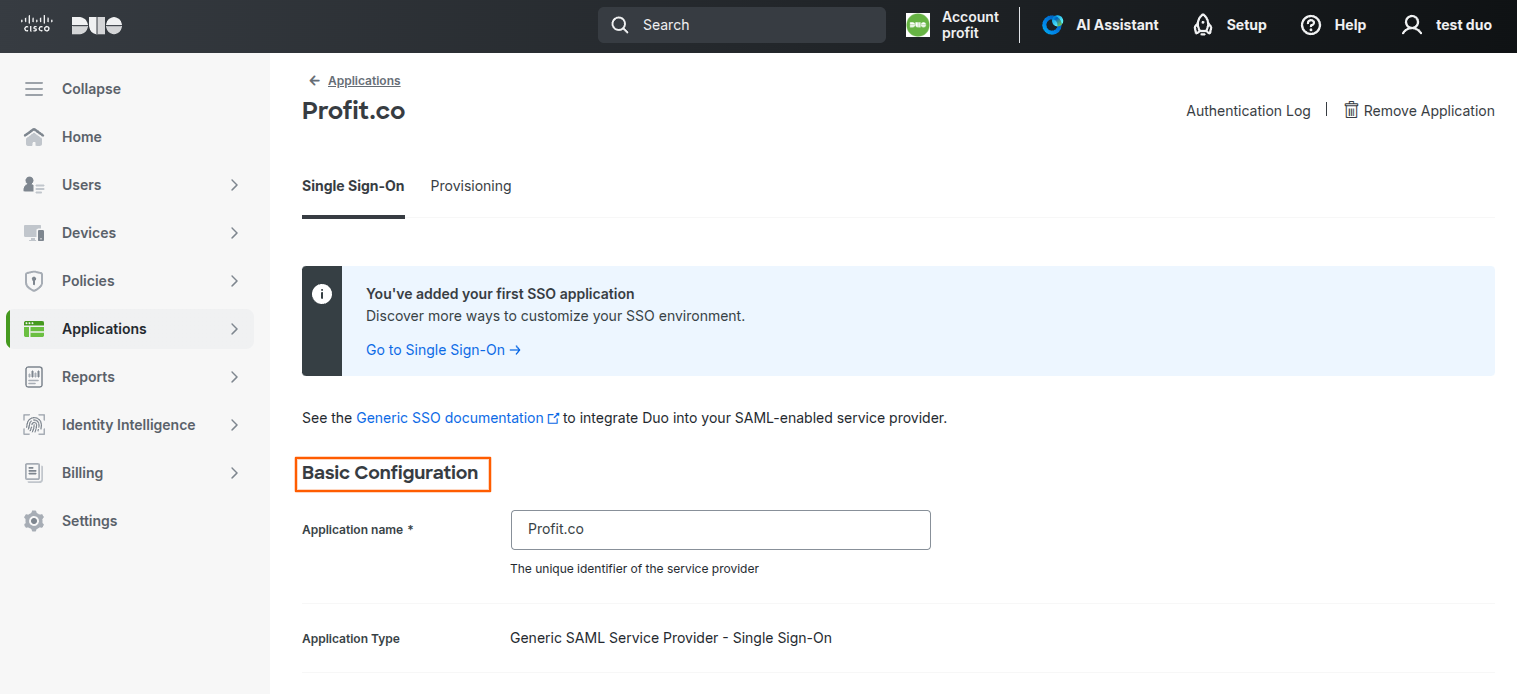Expand the Applications menu chevron
Viewport: 1517px width, 694px height.
(x=234, y=329)
